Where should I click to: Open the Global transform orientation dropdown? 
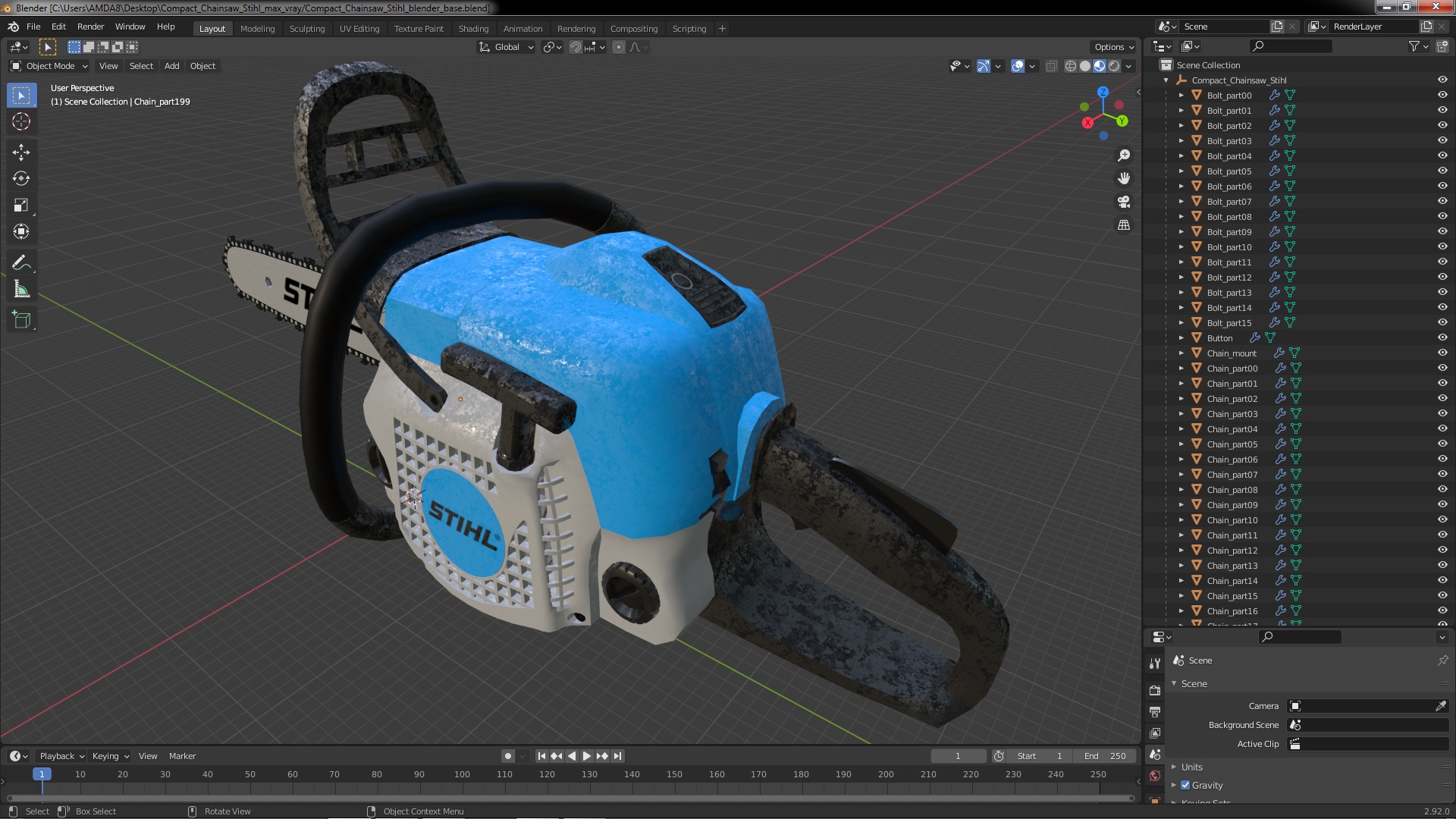click(507, 47)
